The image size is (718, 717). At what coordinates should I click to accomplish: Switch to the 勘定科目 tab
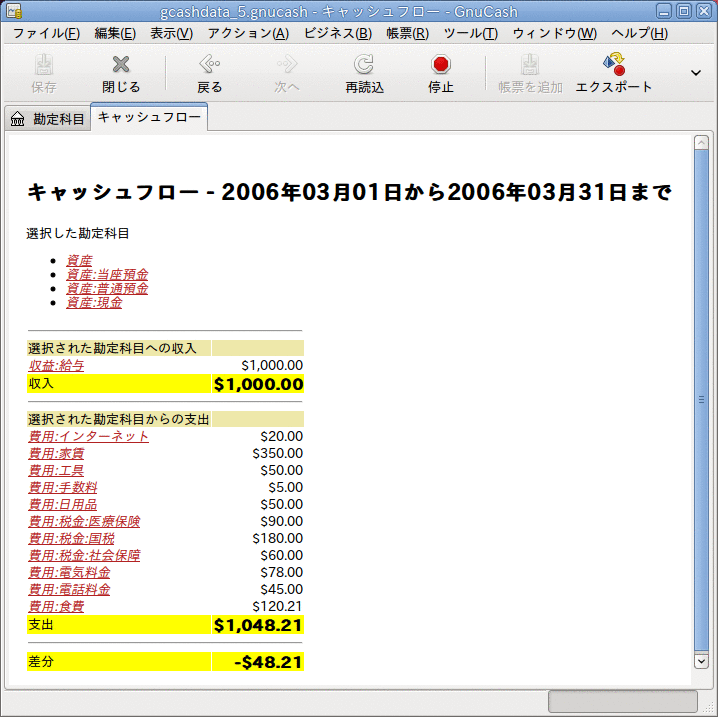(48, 119)
